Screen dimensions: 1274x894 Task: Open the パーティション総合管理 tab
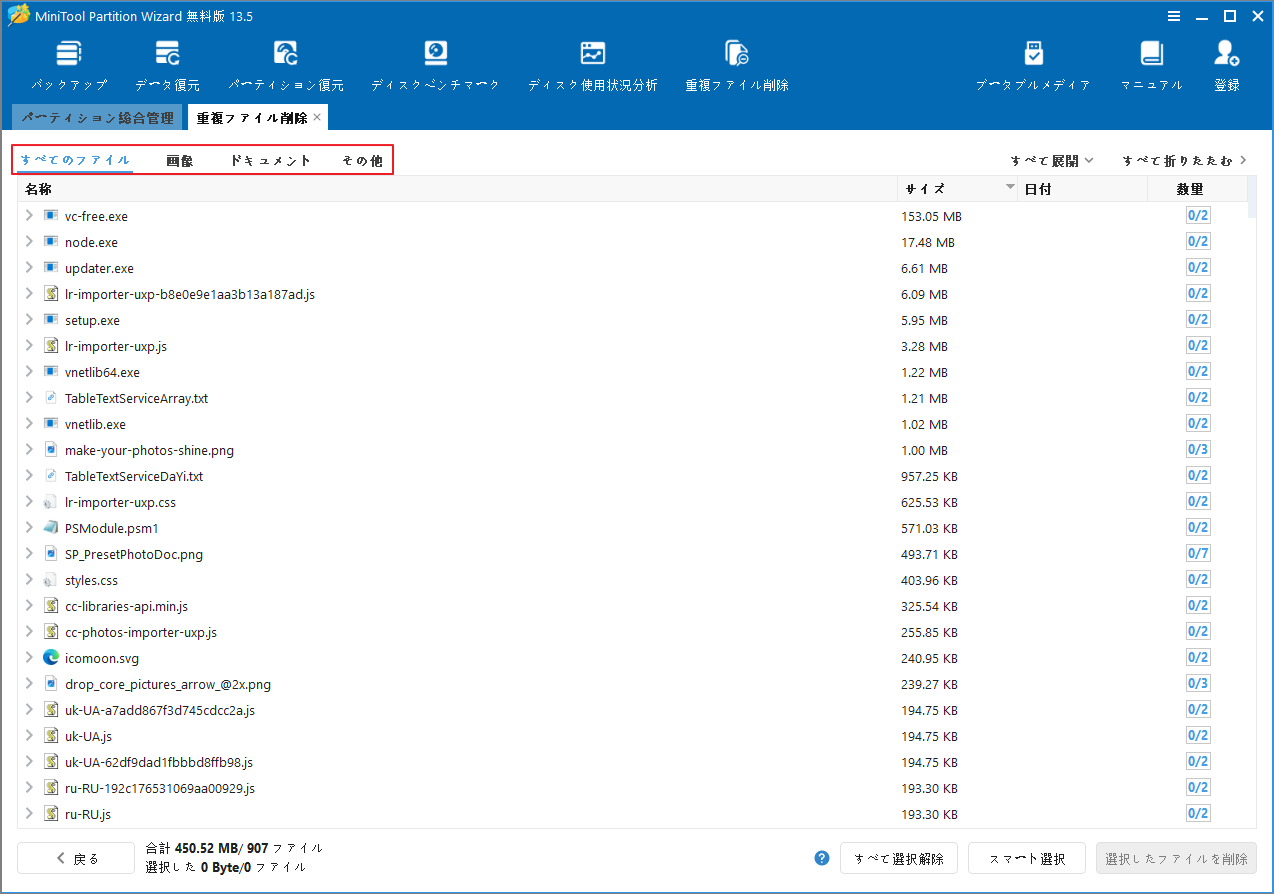pyautogui.click(x=97, y=117)
